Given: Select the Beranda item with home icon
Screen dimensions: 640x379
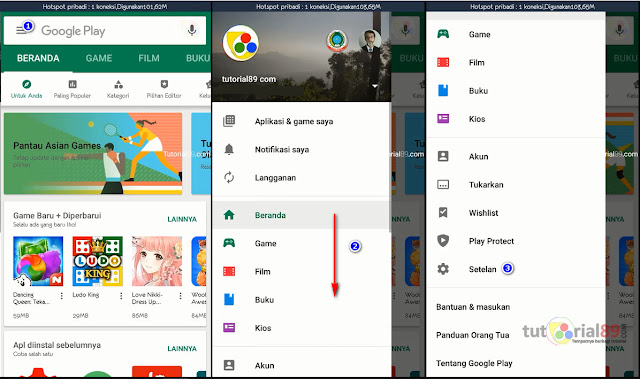Looking at the screenshot, I should (x=301, y=215).
